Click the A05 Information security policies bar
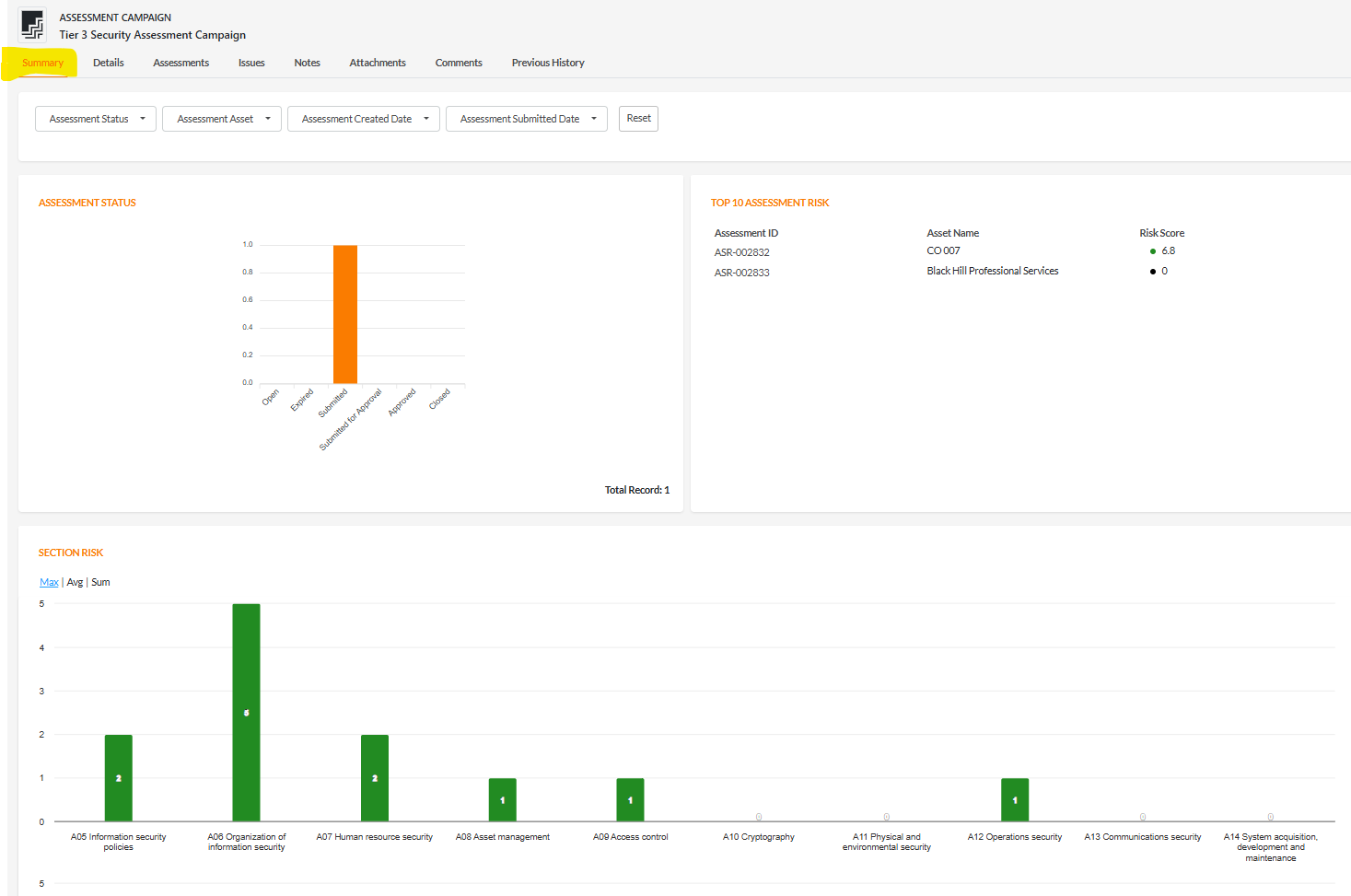 pos(119,778)
